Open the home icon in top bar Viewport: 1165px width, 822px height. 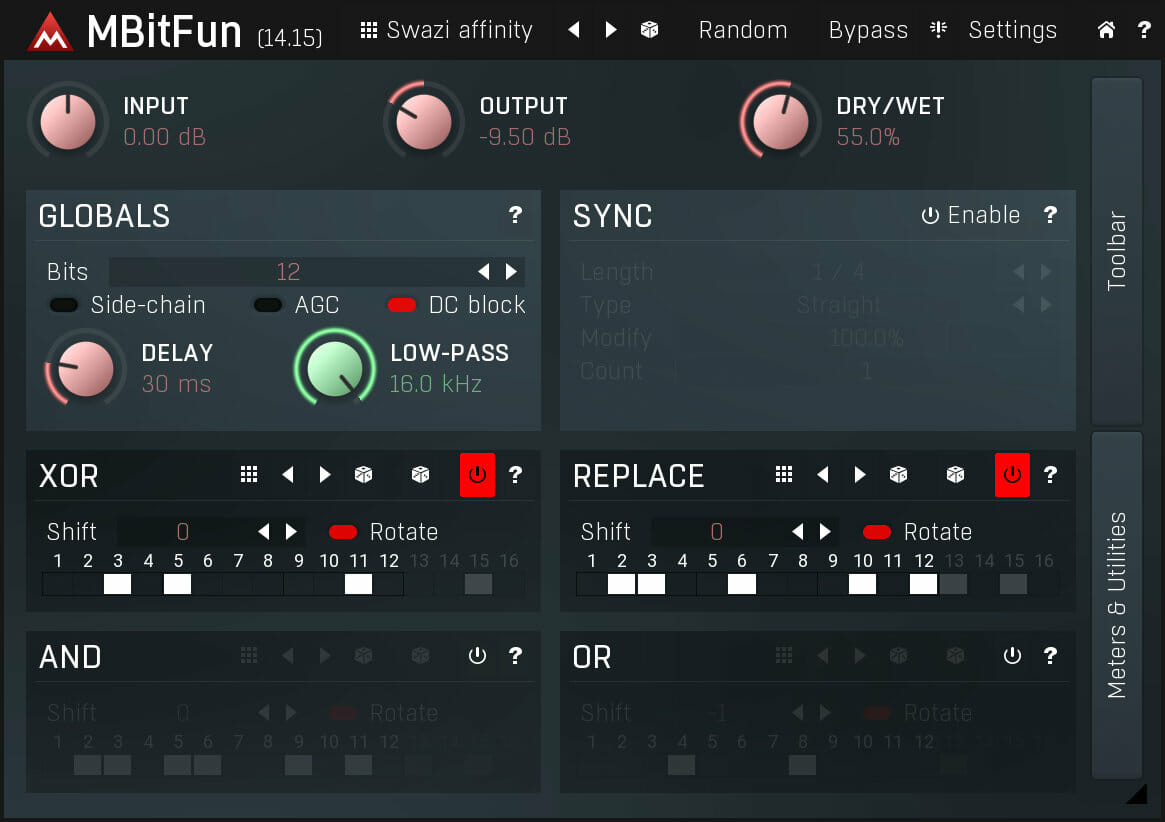(x=1106, y=30)
